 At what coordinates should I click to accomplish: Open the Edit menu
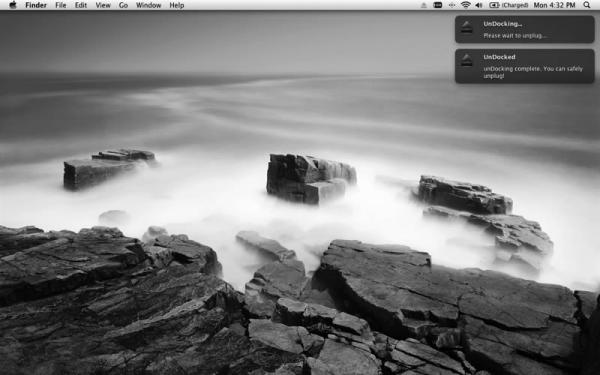click(80, 5)
